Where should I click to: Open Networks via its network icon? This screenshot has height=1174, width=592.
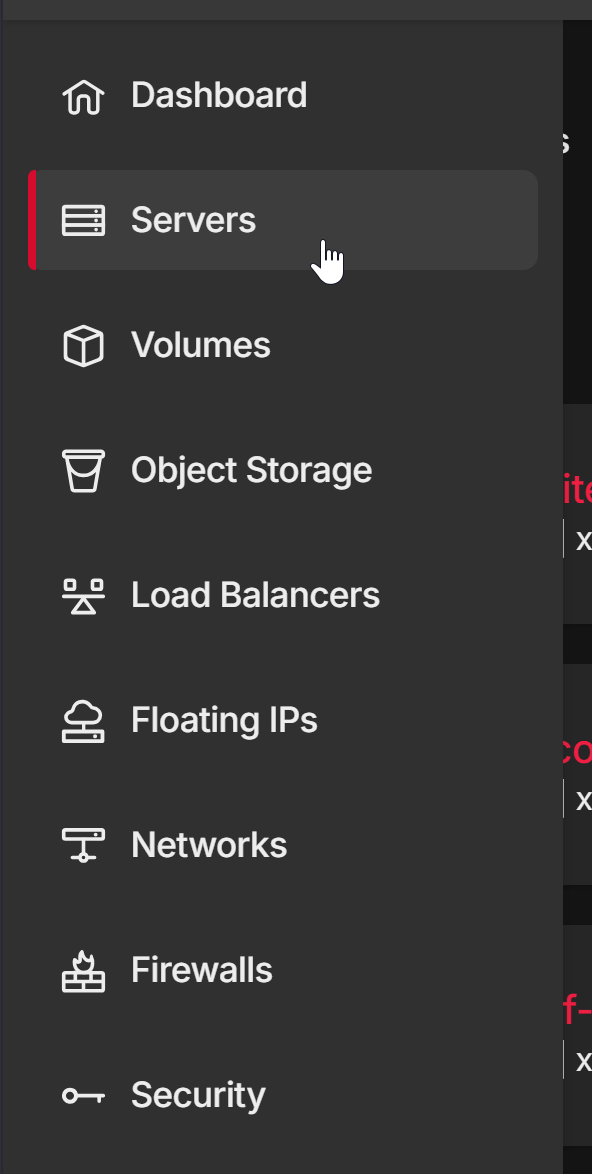coord(83,845)
